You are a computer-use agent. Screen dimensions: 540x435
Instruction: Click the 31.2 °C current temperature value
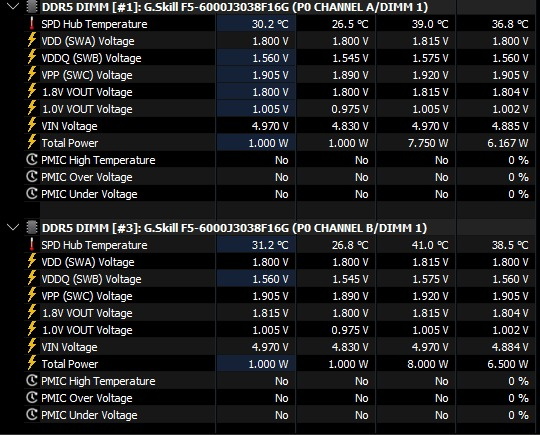270,245
